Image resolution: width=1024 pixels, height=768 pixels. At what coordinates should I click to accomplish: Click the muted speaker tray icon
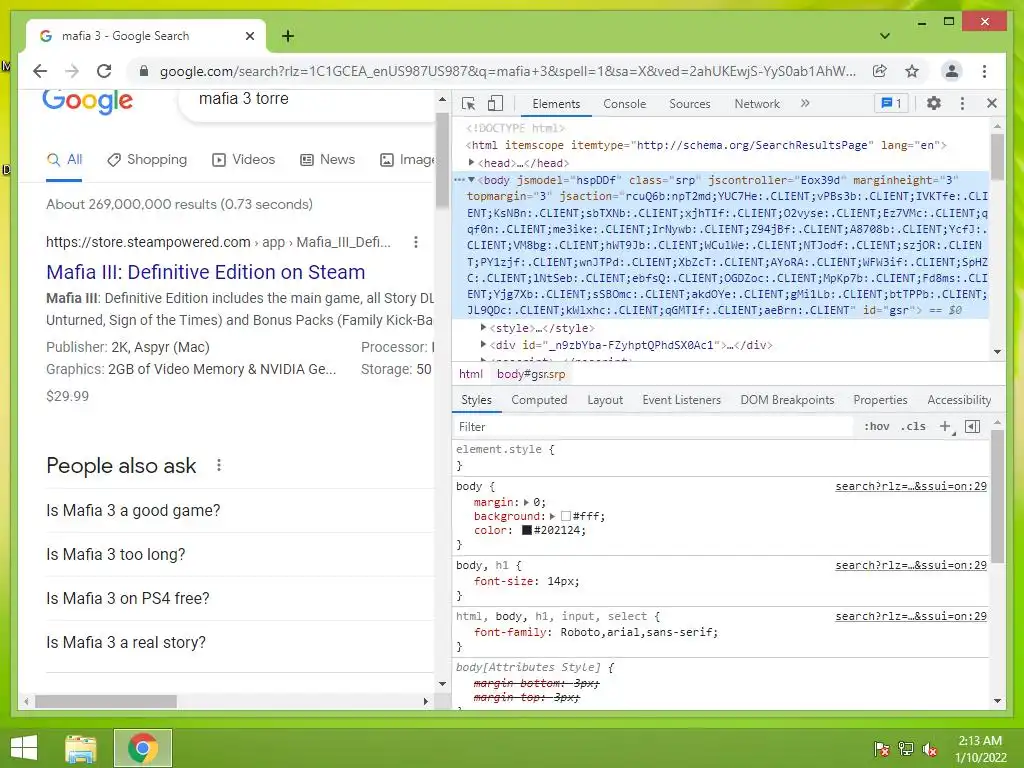930,748
